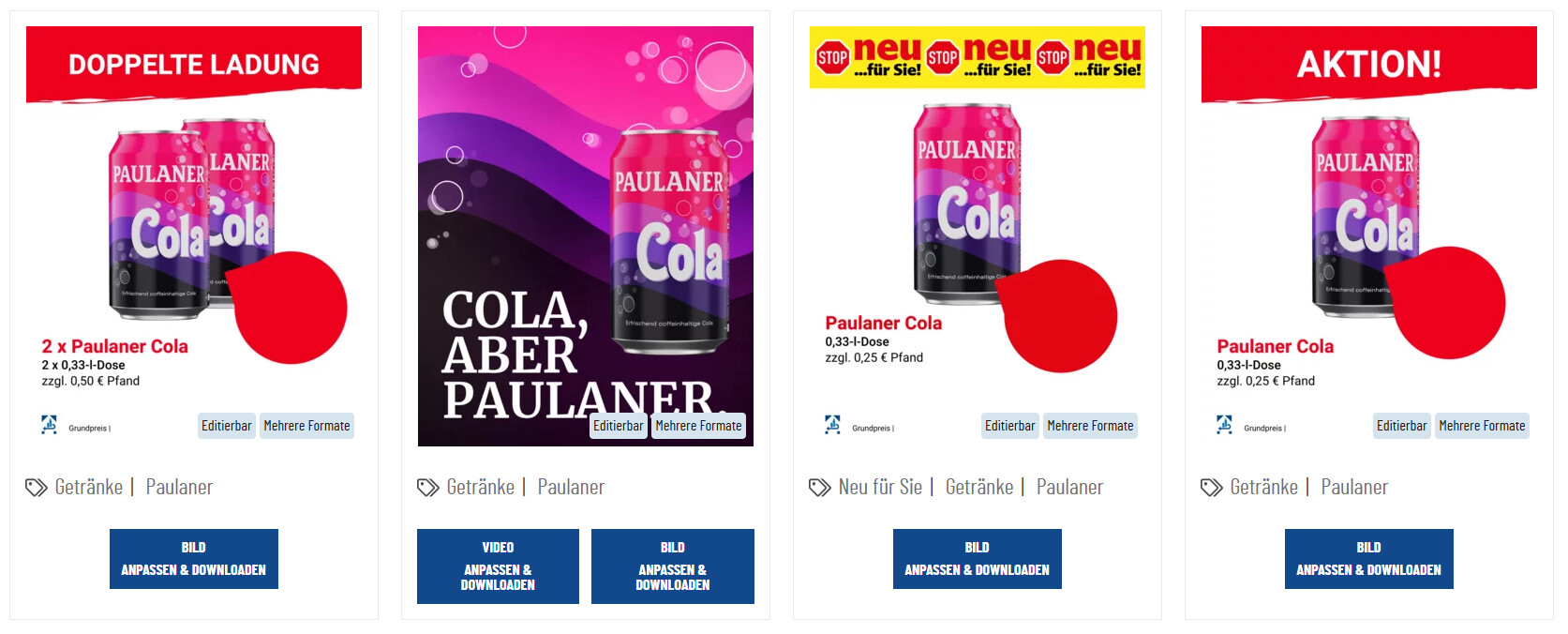Click the small blue logo icon in Doppelte Ladung image
1568x634 pixels.
[x=49, y=425]
